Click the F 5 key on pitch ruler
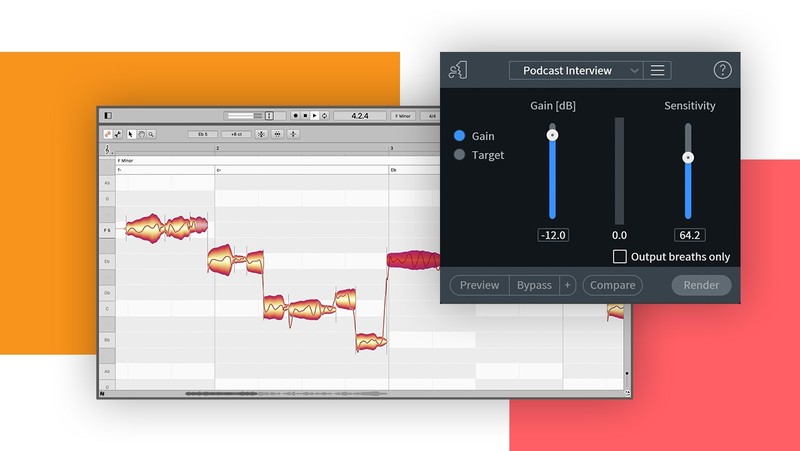800x451 pixels. pos(107,230)
